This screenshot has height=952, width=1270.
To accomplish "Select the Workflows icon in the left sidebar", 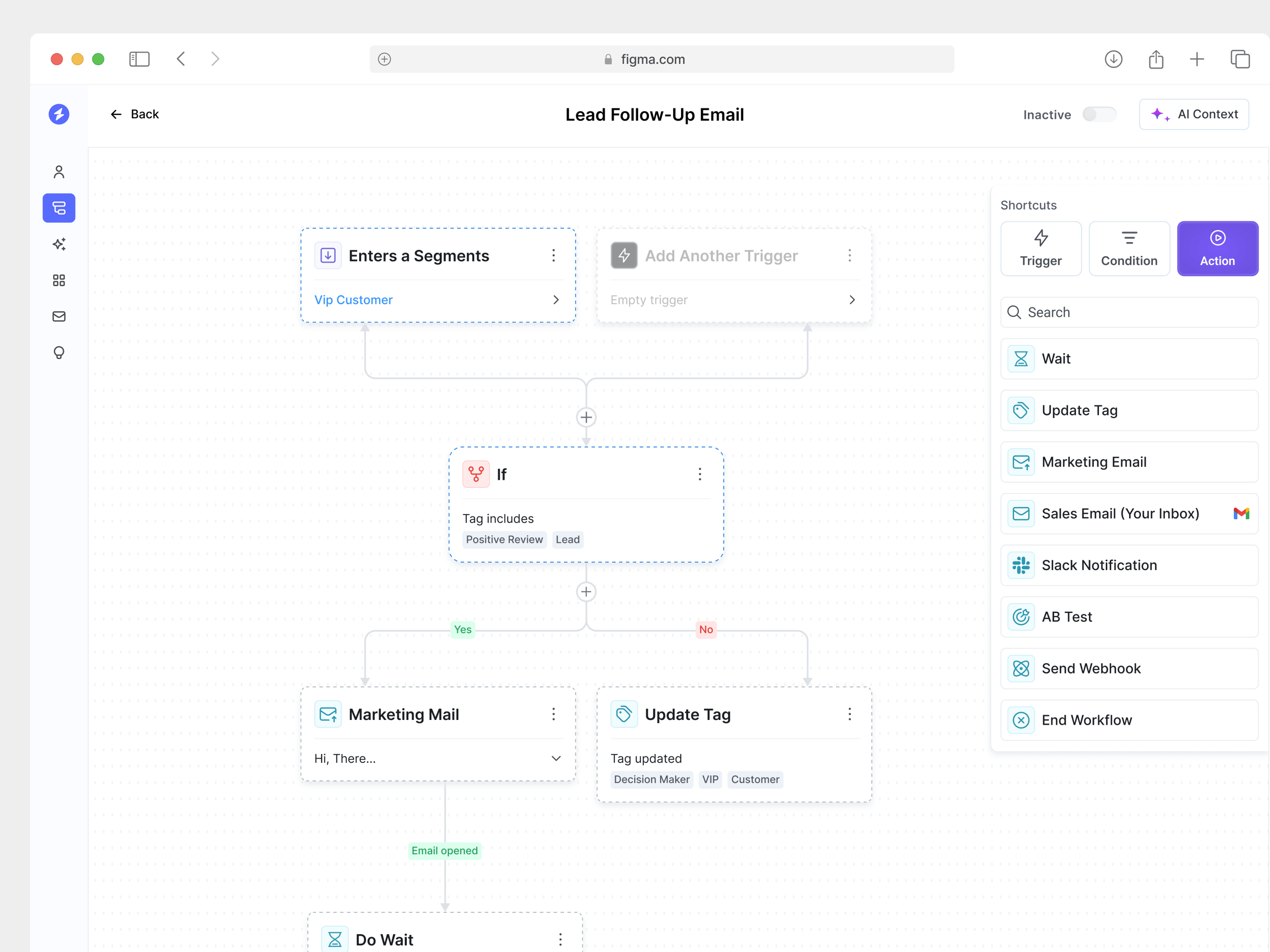I will [x=59, y=208].
